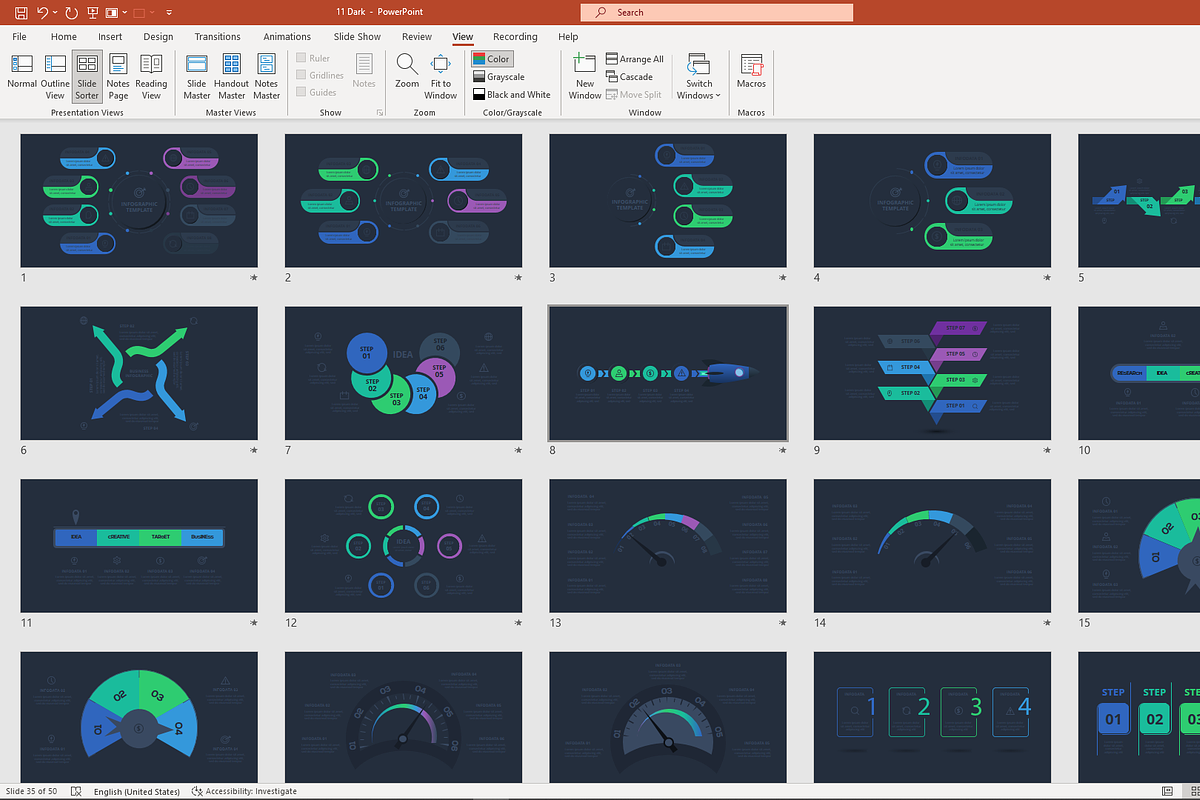Switch to the Review tab
The height and width of the screenshot is (800, 1200).
click(x=417, y=37)
